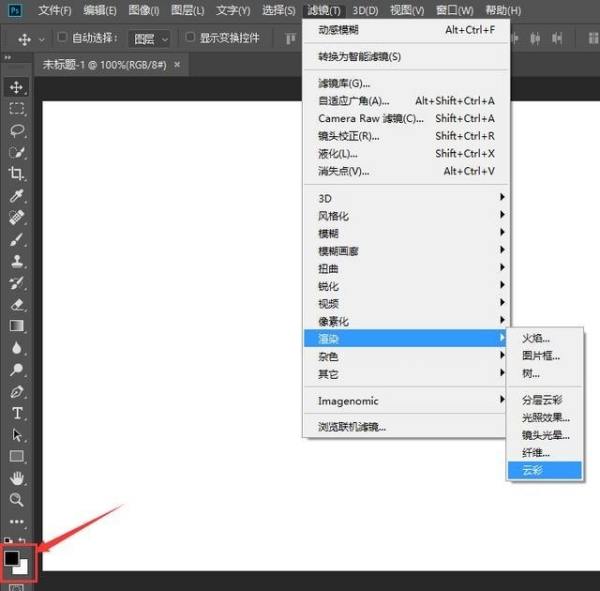Screen dimensions: 600x591
Task: Select the History Brush tool
Action: point(16,283)
